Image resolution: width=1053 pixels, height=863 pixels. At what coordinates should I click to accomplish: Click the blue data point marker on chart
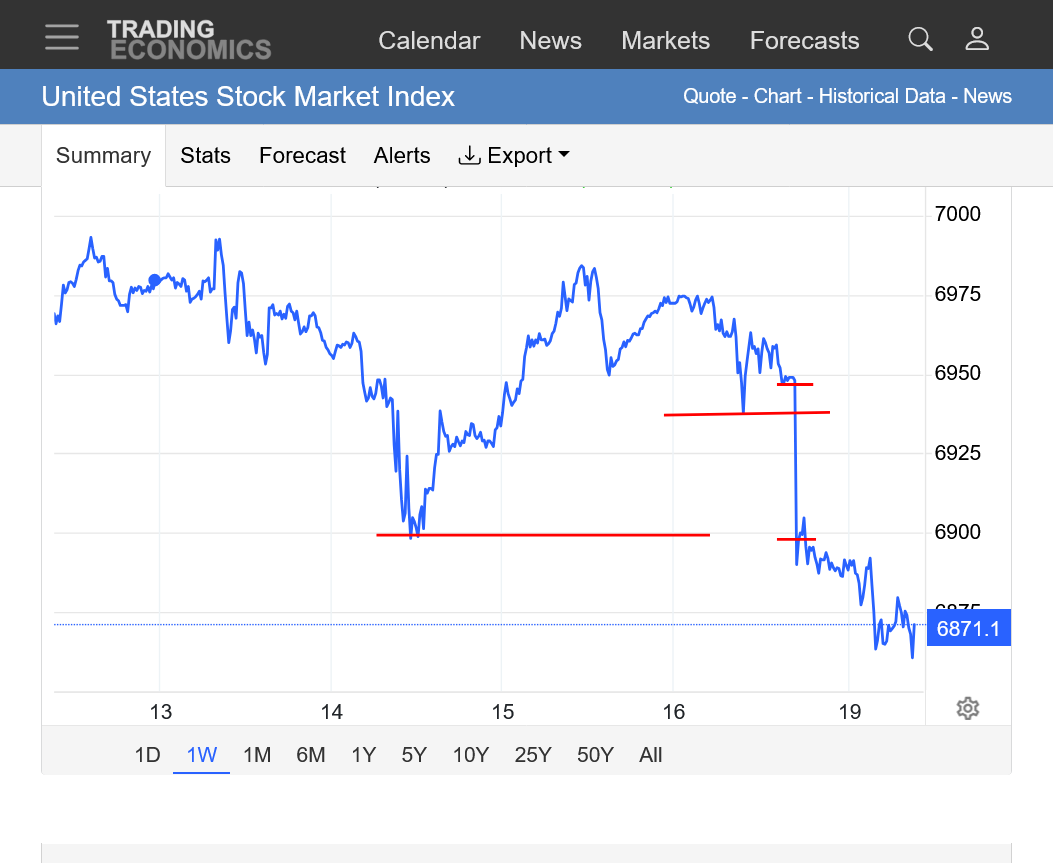(x=155, y=281)
